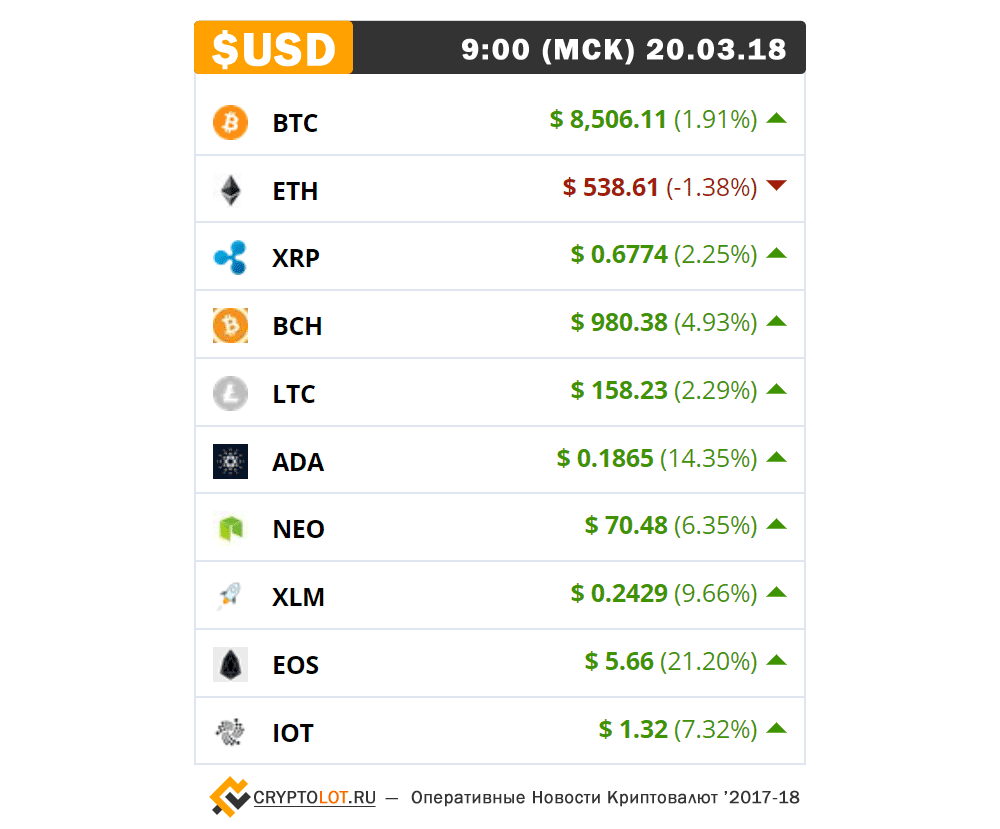Image resolution: width=1000 pixels, height=829 pixels.
Task: Click the orange $USD currency tab
Action: click(274, 48)
